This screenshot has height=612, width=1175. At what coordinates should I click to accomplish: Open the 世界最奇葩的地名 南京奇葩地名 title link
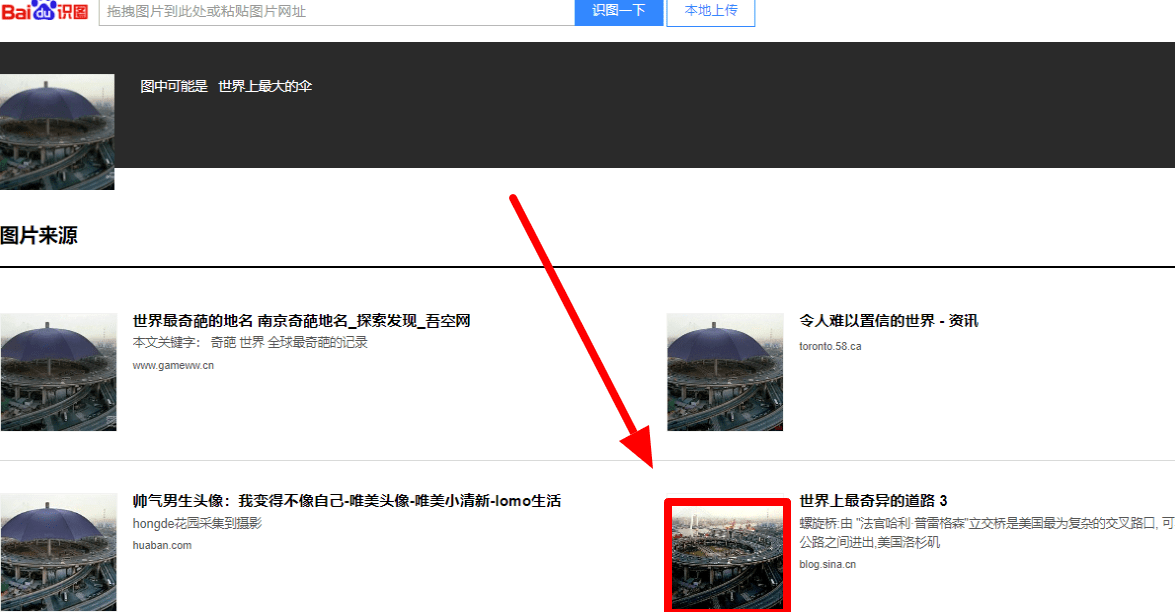[x=301, y=321]
